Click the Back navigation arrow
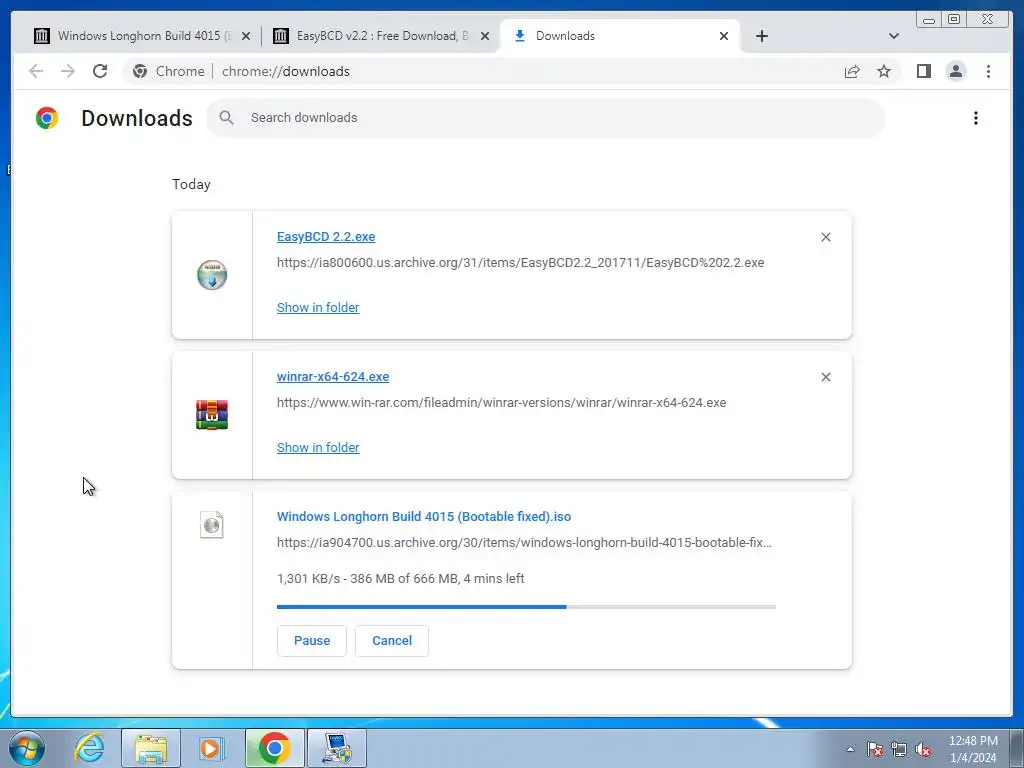Screen dimensions: 1024x768 tap(36, 71)
